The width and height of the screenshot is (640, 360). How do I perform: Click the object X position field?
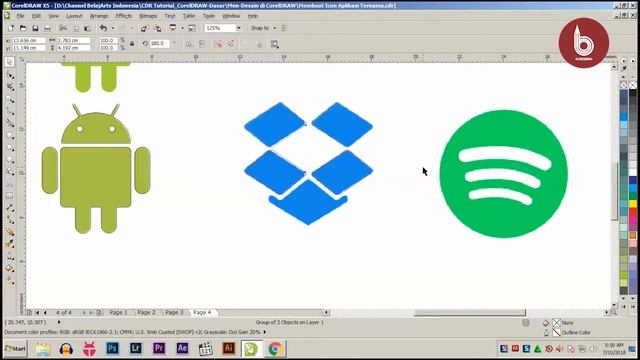tap(29, 40)
